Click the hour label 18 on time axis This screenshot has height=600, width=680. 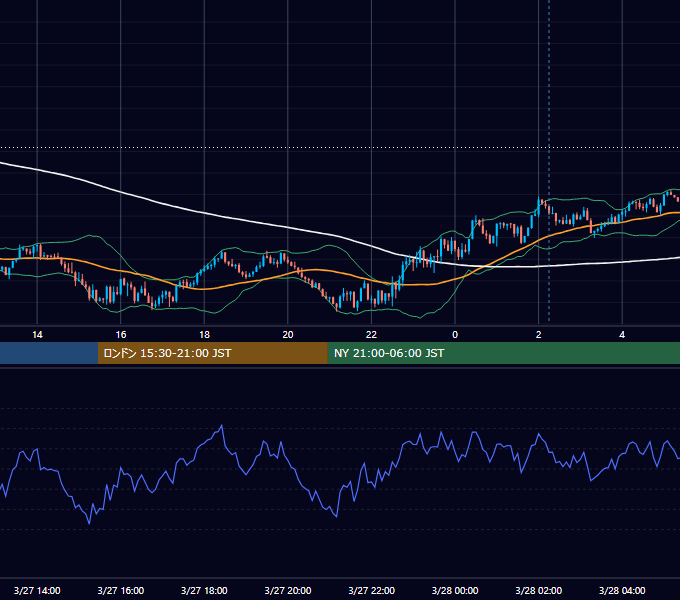[204, 335]
